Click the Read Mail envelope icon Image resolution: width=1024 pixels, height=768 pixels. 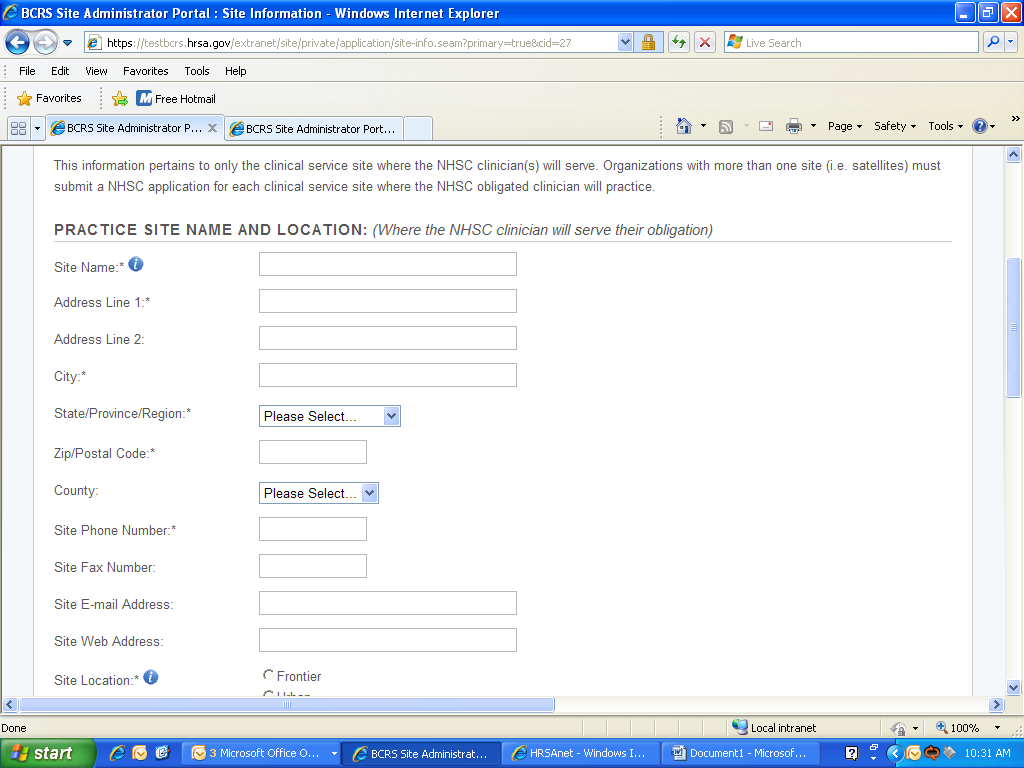coord(766,126)
